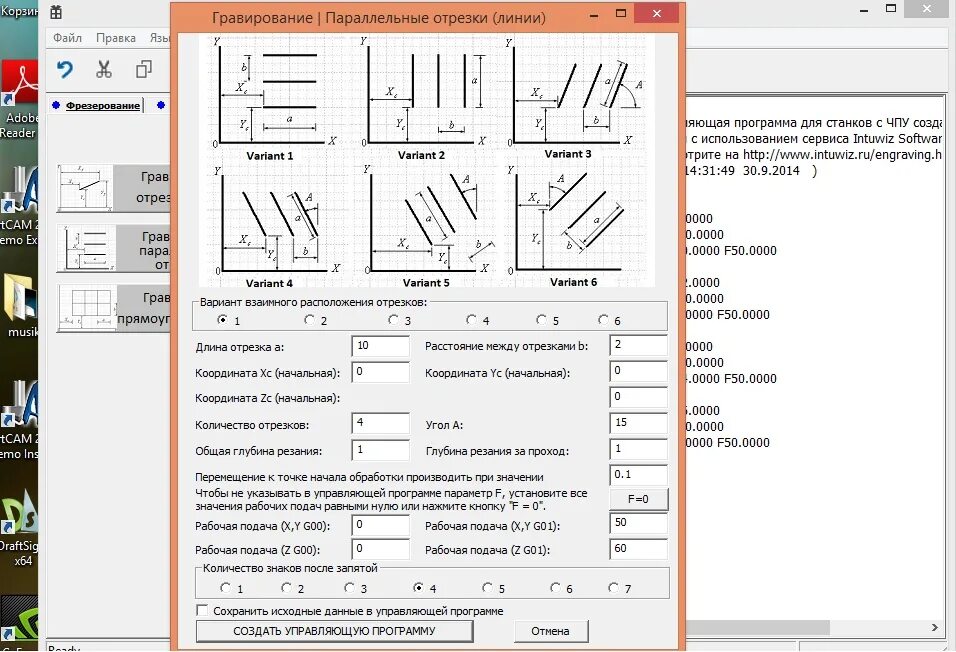This screenshot has width=956, height=652.
Task: Open engraving parallel segments sidebar item
Action: pyautogui.click(x=113, y=249)
